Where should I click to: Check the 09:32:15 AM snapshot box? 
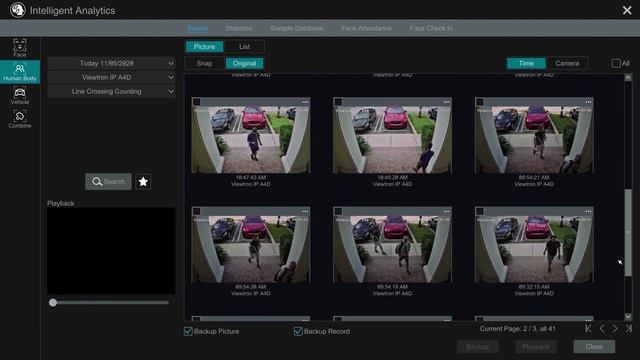pos(480,211)
